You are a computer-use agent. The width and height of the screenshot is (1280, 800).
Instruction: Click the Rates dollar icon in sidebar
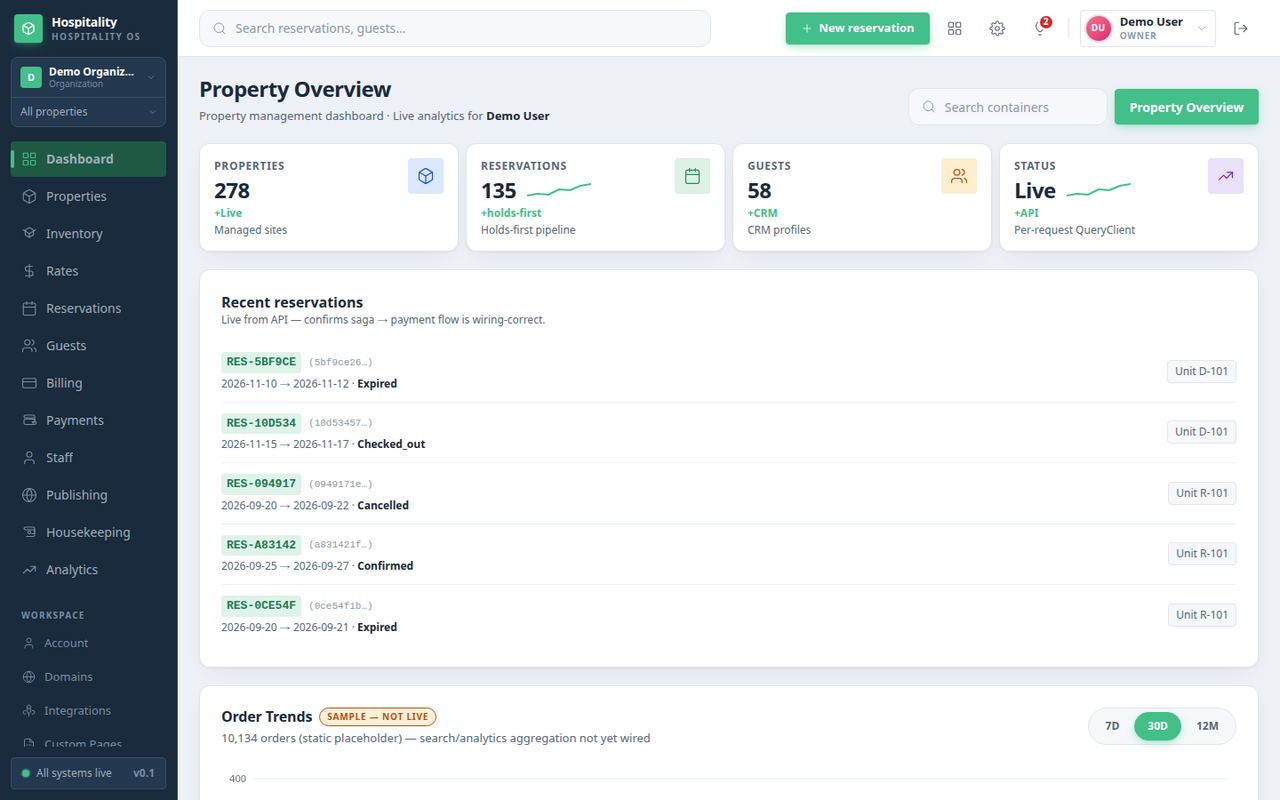[x=29, y=271]
